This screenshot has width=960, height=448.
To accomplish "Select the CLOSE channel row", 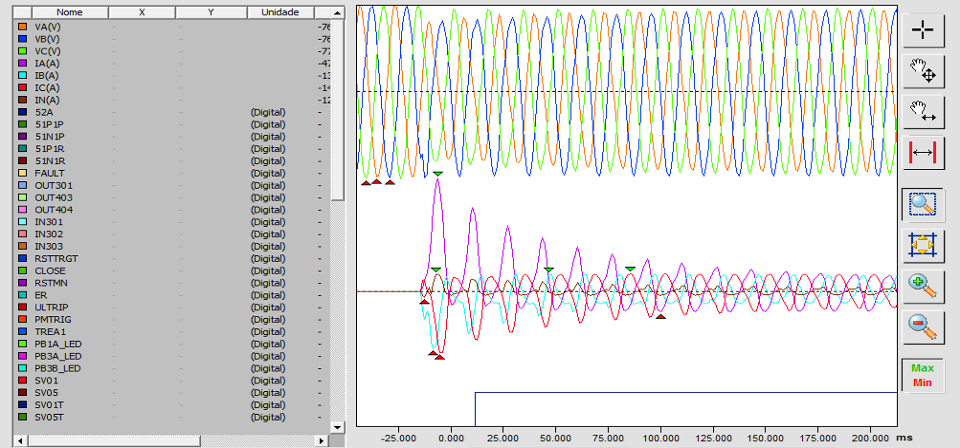I will click(x=171, y=271).
